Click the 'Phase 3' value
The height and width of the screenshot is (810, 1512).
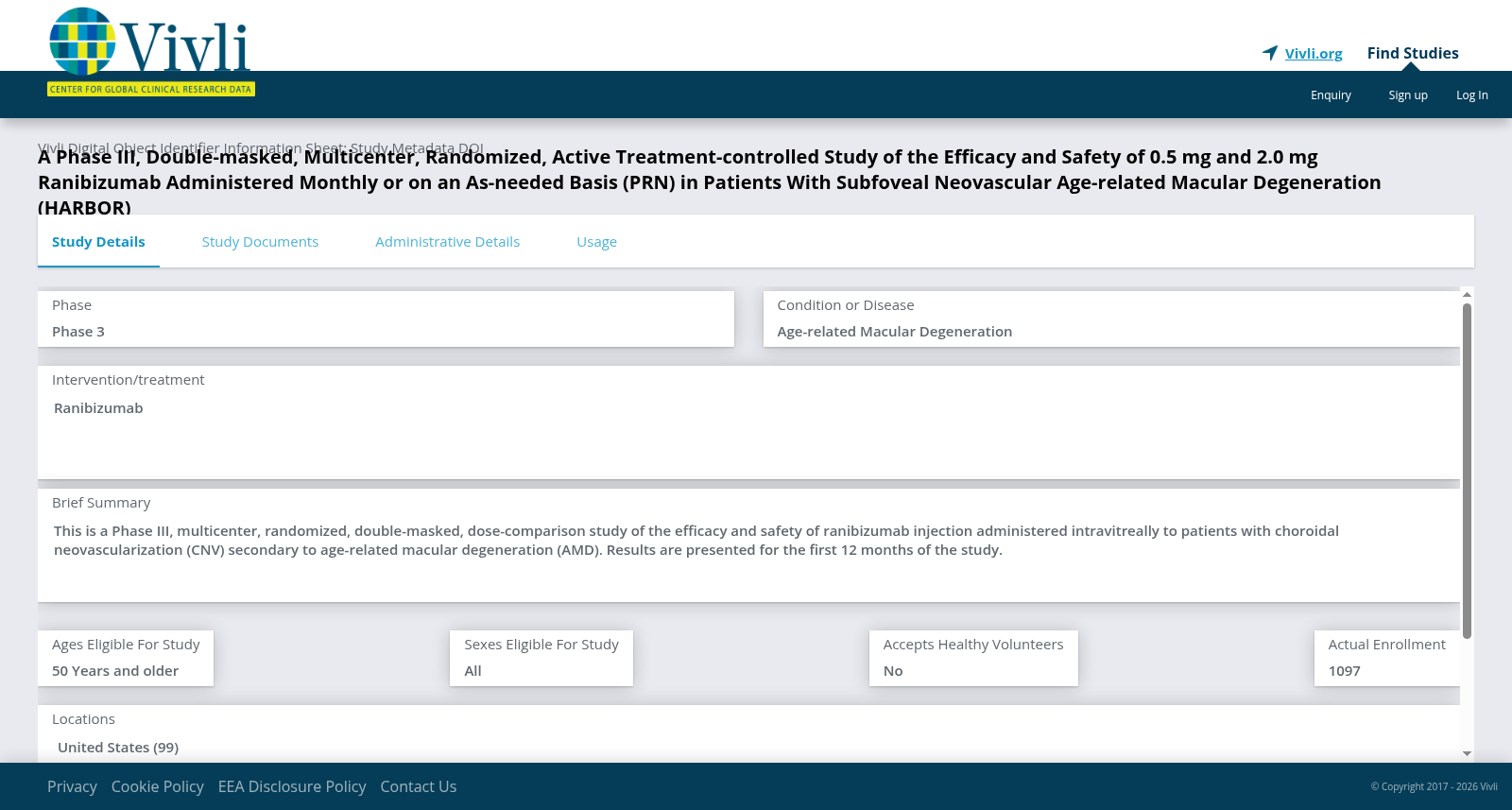pos(78,332)
